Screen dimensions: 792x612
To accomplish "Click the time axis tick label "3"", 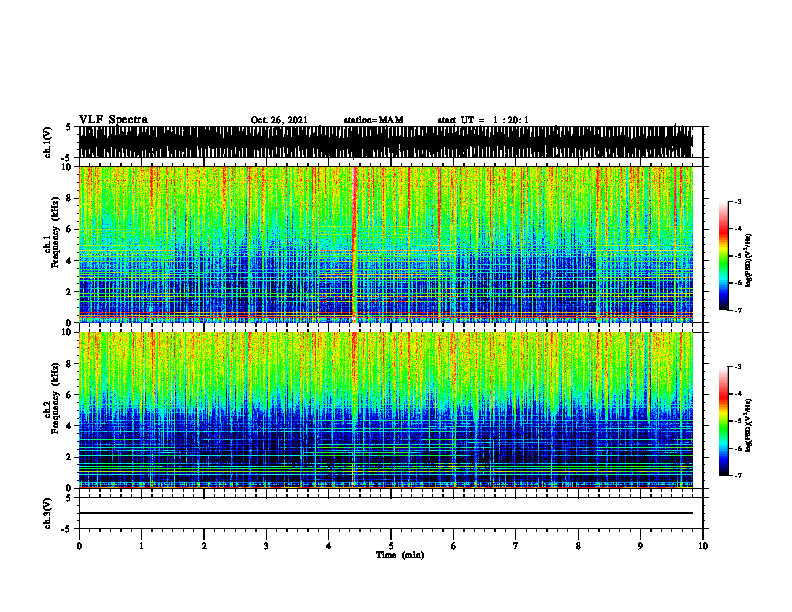I will (x=266, y=546).
